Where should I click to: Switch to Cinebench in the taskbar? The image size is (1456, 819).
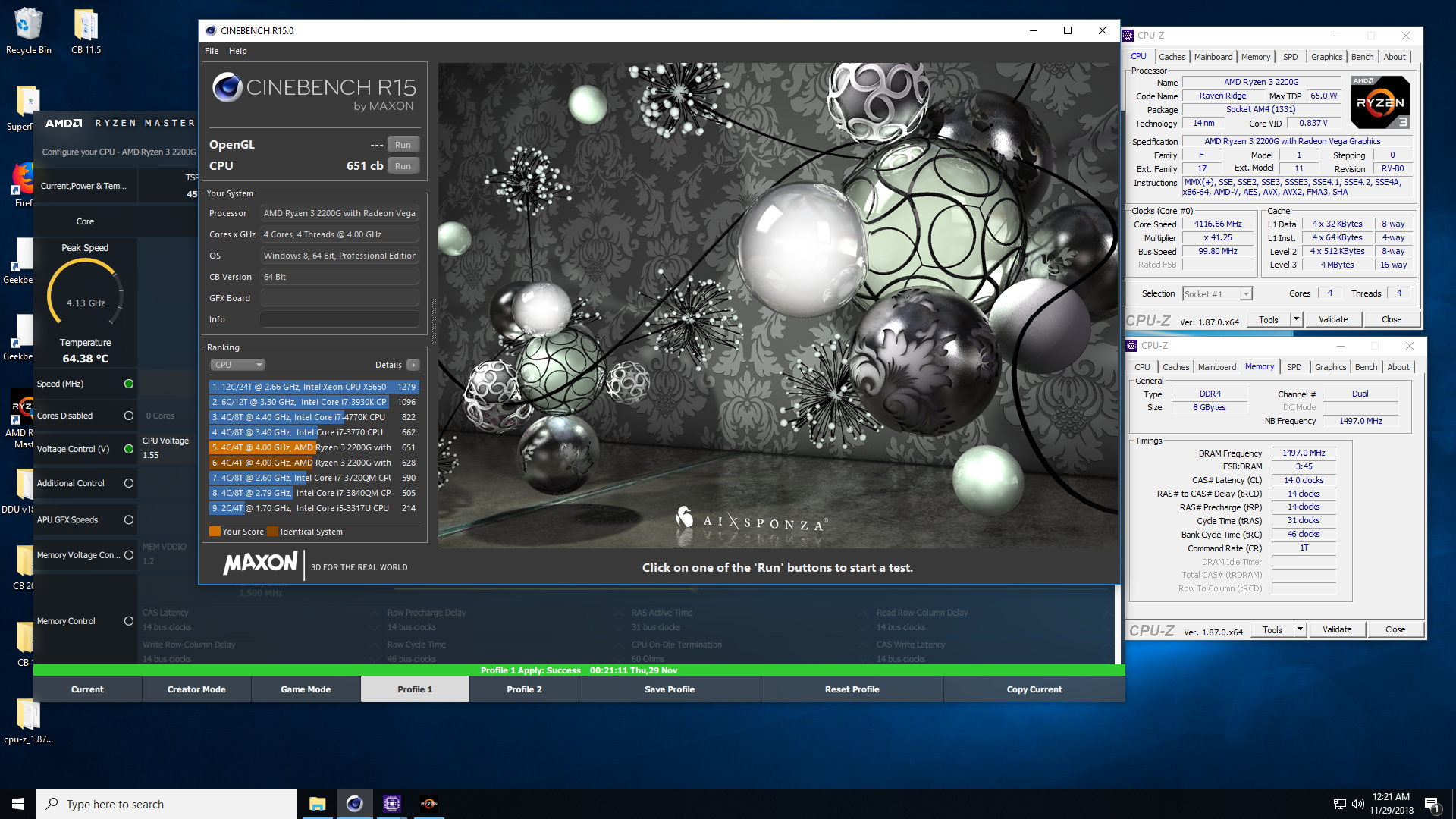point(354,804)
